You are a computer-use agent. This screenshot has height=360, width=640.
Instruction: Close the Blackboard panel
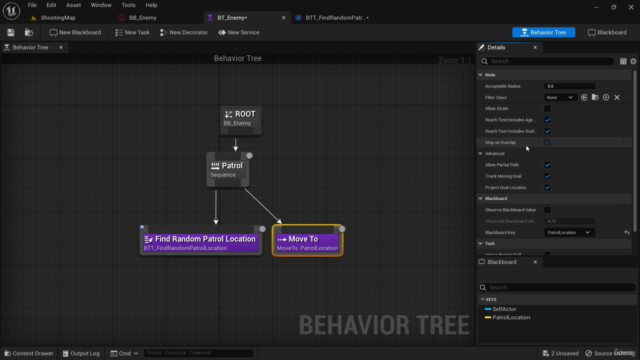535,262
